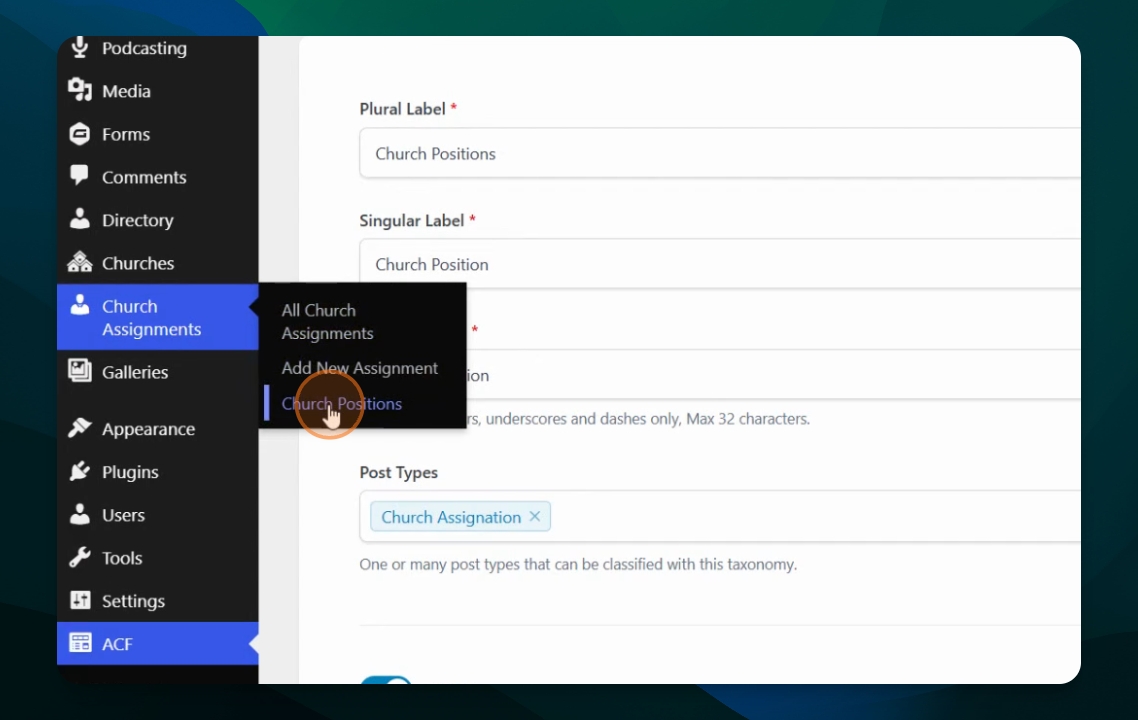Click the Podcasting microphone icon

click(x=80, y=47)
